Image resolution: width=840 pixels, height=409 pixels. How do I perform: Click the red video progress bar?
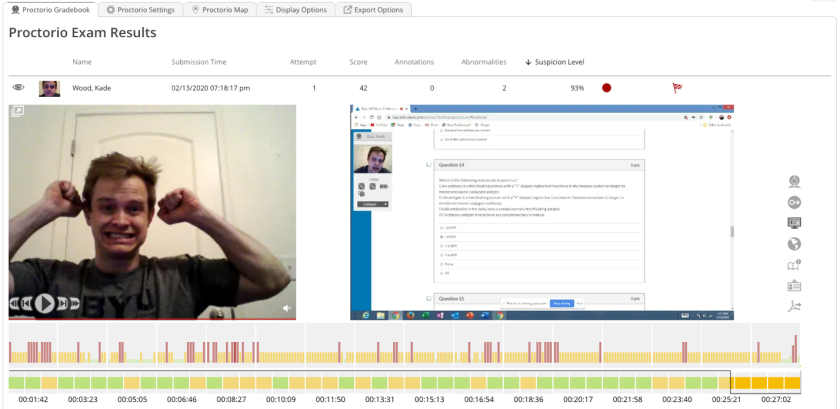tap(152, 319)
